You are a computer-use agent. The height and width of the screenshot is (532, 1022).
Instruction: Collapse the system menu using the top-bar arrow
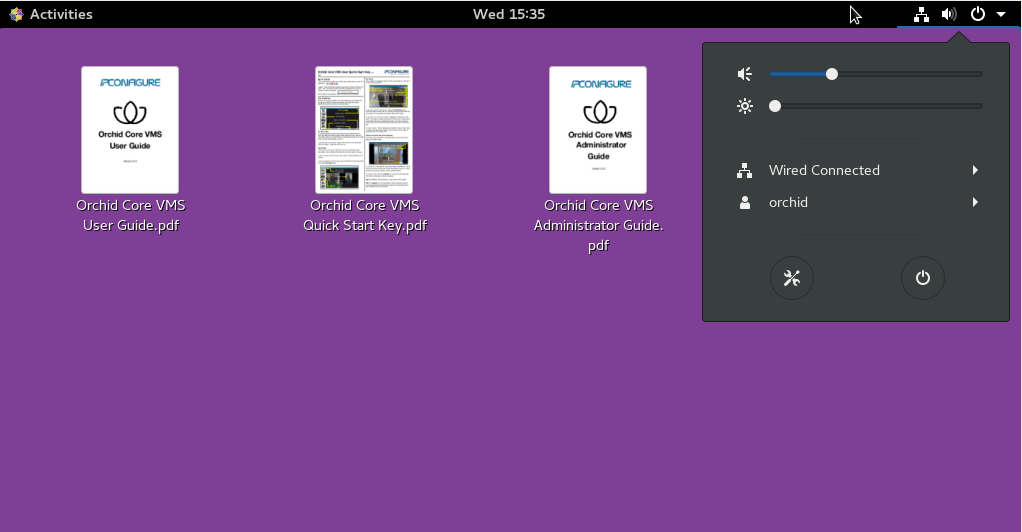coord(1000,14)
